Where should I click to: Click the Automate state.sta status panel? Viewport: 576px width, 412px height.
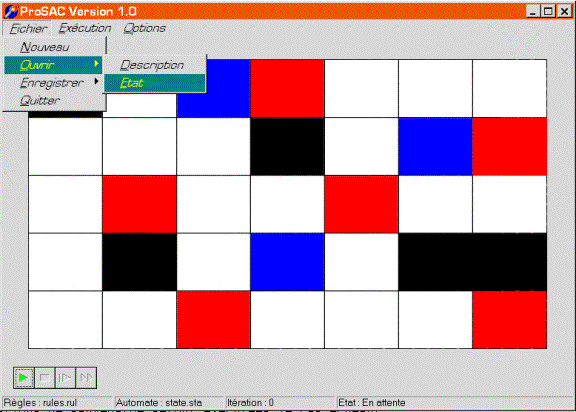pyautogui.click(x=169, y=402)
